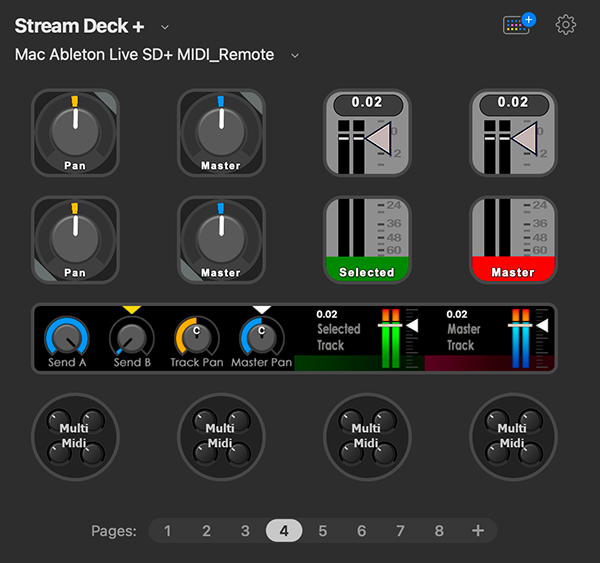Select the fourth Multi Midi dial
Image resolution: width=600 pixels, height=563 pixels.
coord(513,437)
